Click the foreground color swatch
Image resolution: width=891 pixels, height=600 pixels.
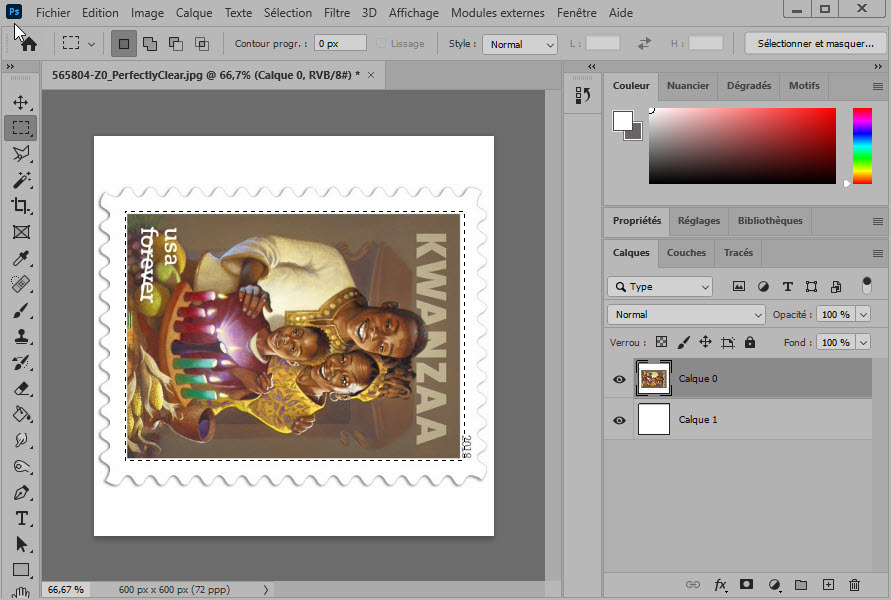point(622,120)
